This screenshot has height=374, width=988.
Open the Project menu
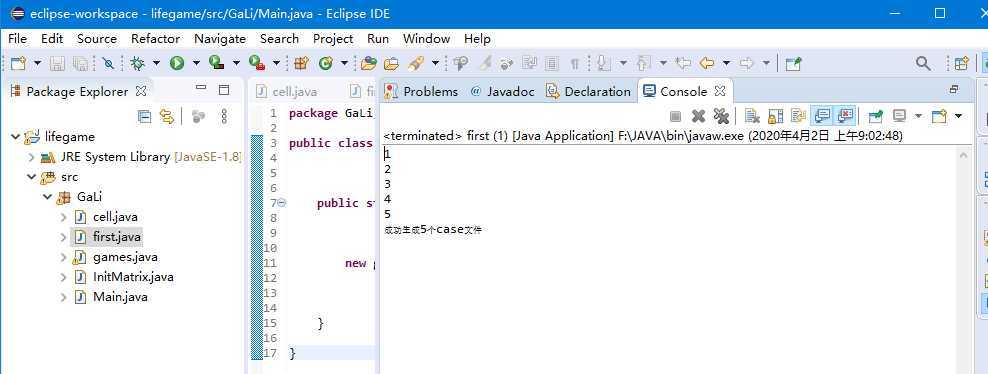[333, 38]
